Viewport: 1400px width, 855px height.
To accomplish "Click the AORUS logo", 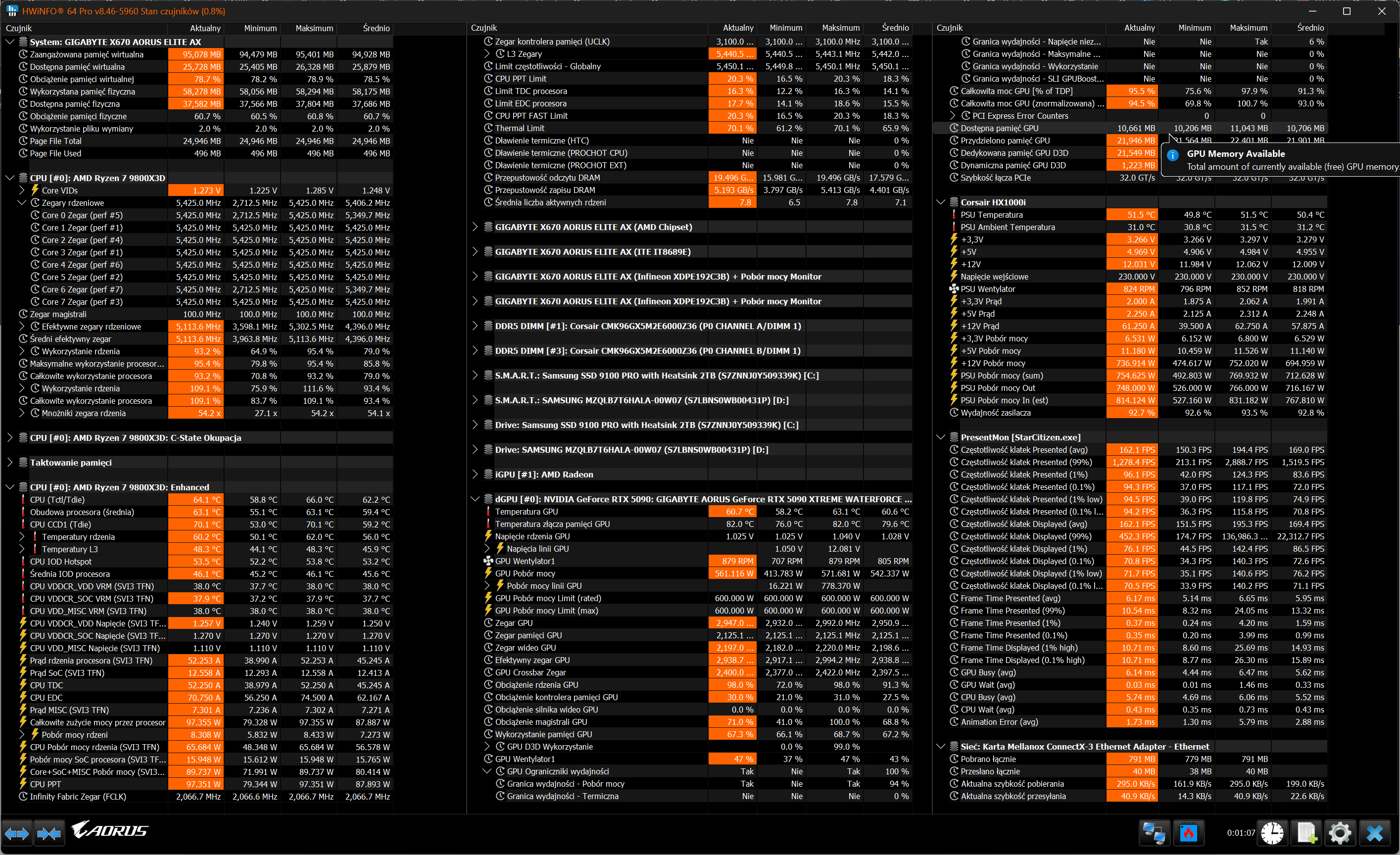I will coord(110,831).
